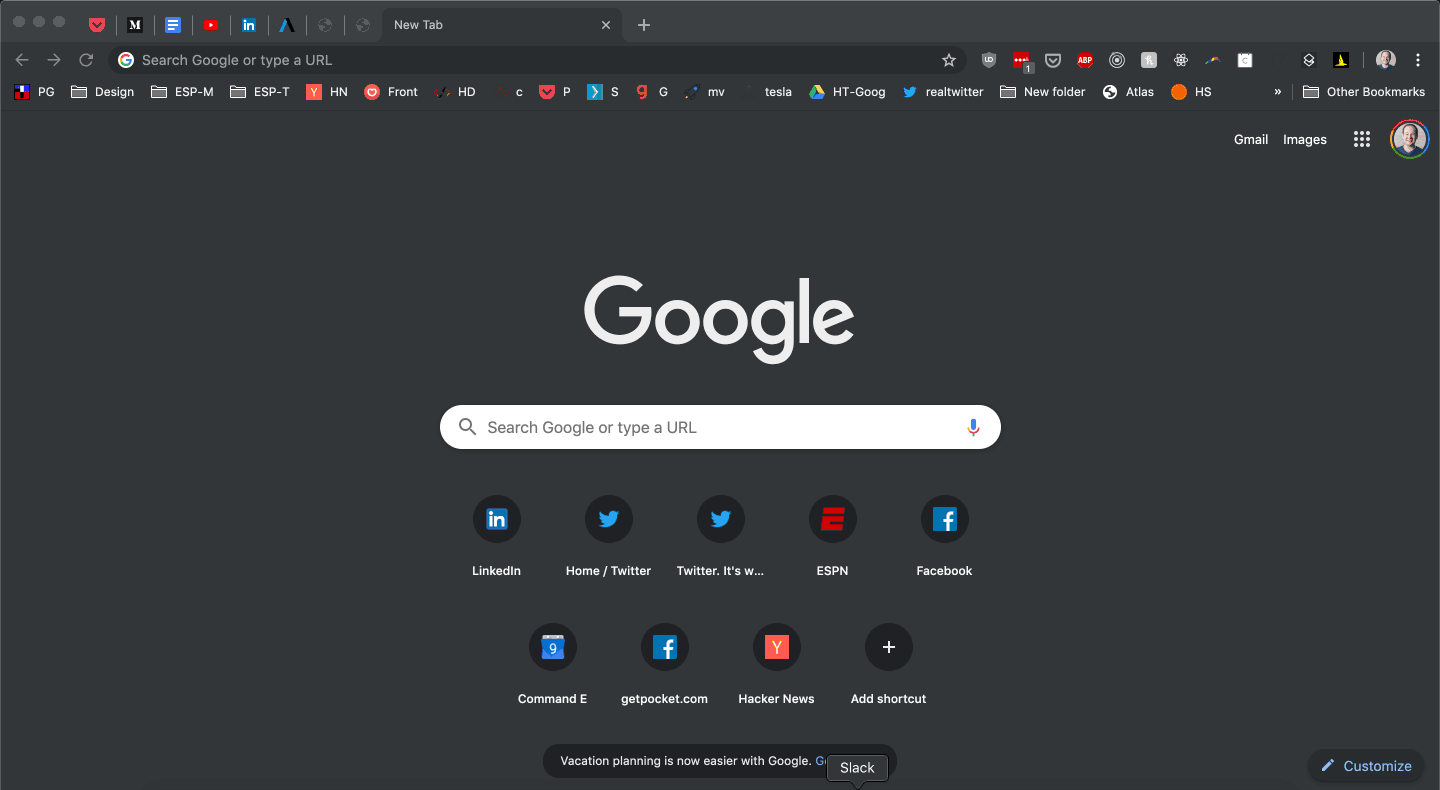Click the address bar URL field
The height and width of the screenshot is (790, 1440).
click(537, 60)
